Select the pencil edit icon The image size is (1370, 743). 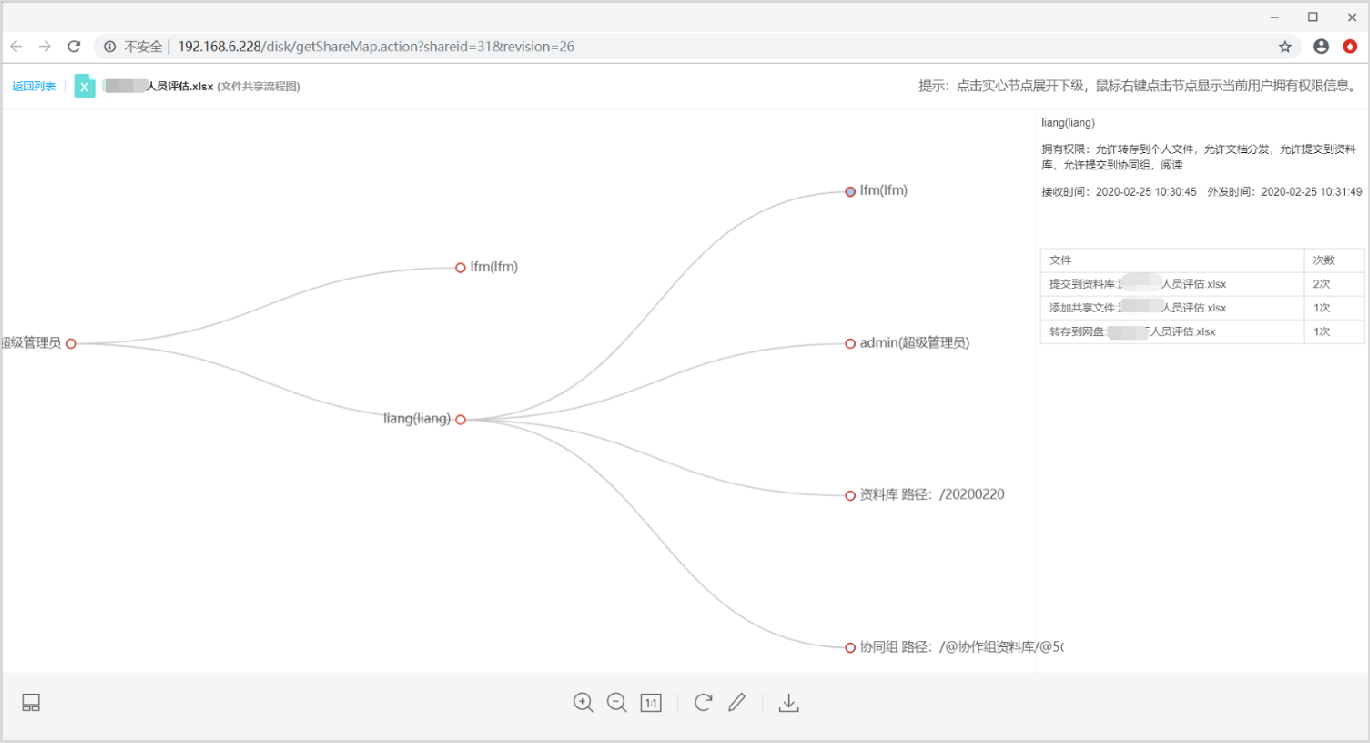coord(737,703)
